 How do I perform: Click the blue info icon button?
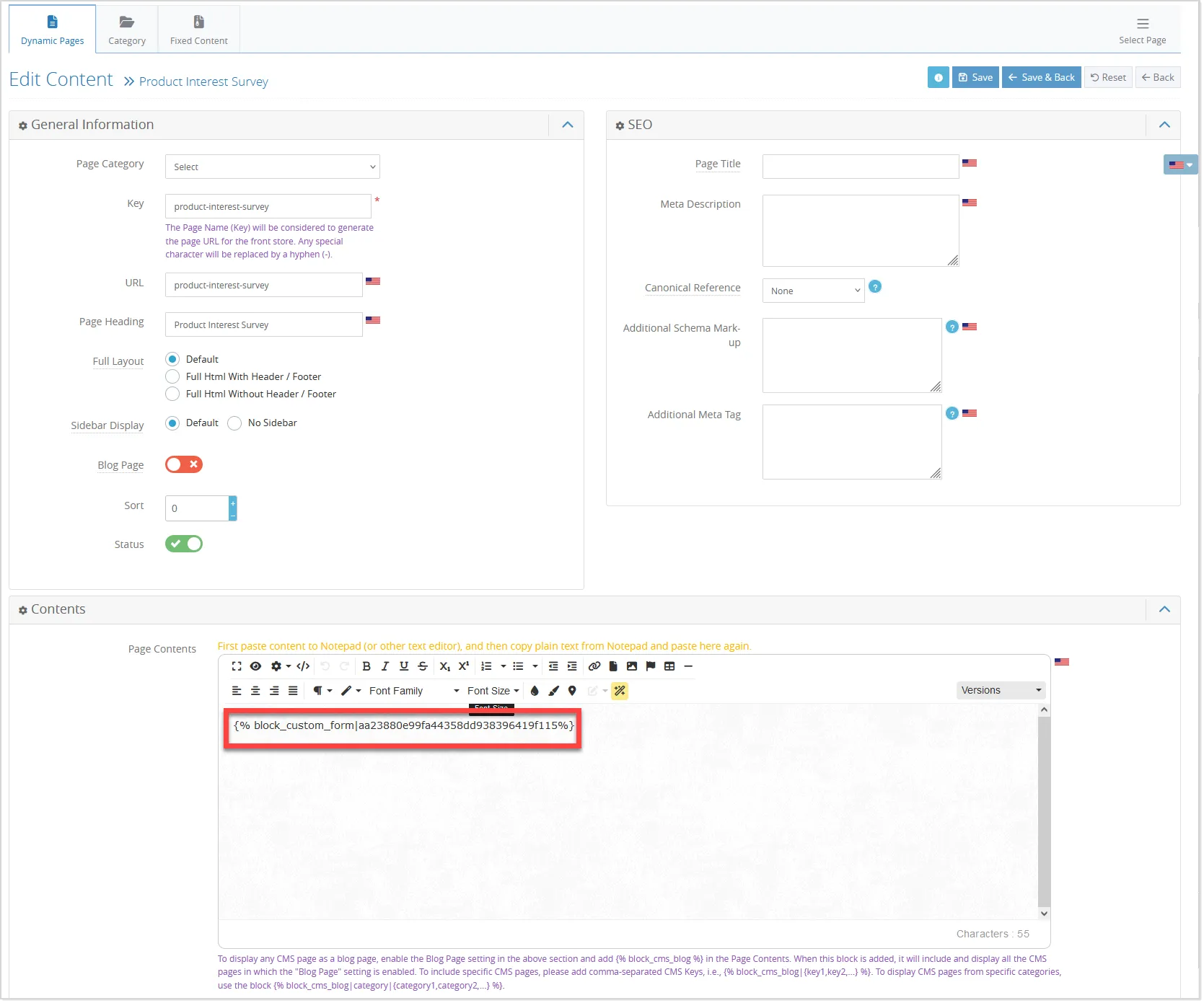[938, 78]
